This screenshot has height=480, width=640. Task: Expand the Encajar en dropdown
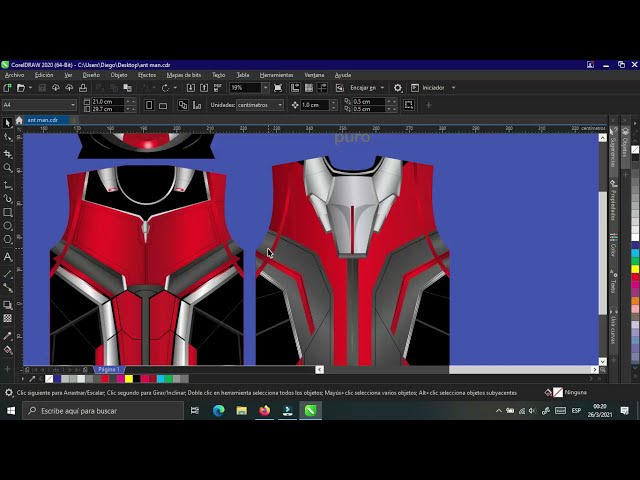click(382, 88)
